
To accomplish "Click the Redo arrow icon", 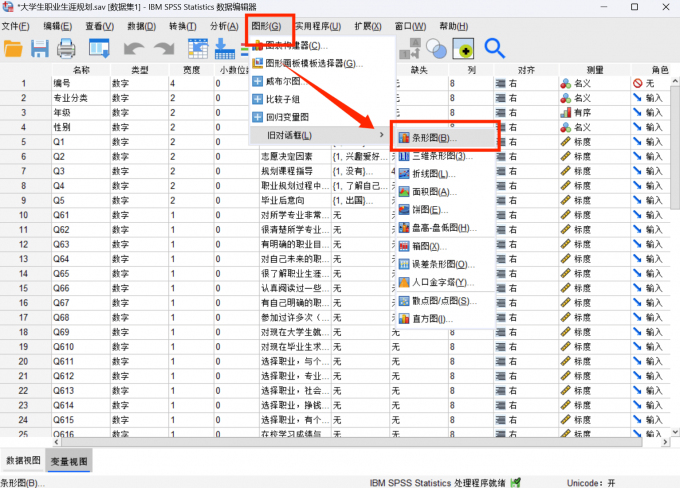I will pyautogui.click(x=164, y=49).
